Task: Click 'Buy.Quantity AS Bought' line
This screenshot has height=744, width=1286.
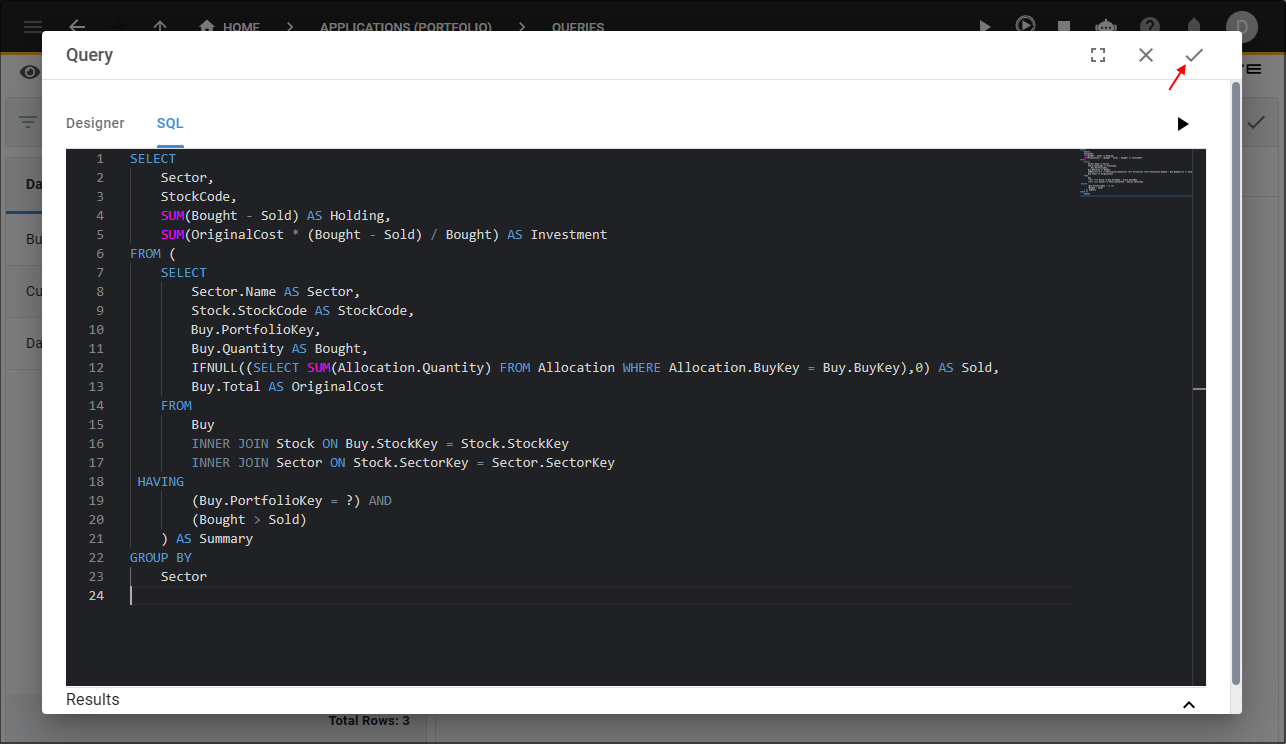Action: [280, 349]
